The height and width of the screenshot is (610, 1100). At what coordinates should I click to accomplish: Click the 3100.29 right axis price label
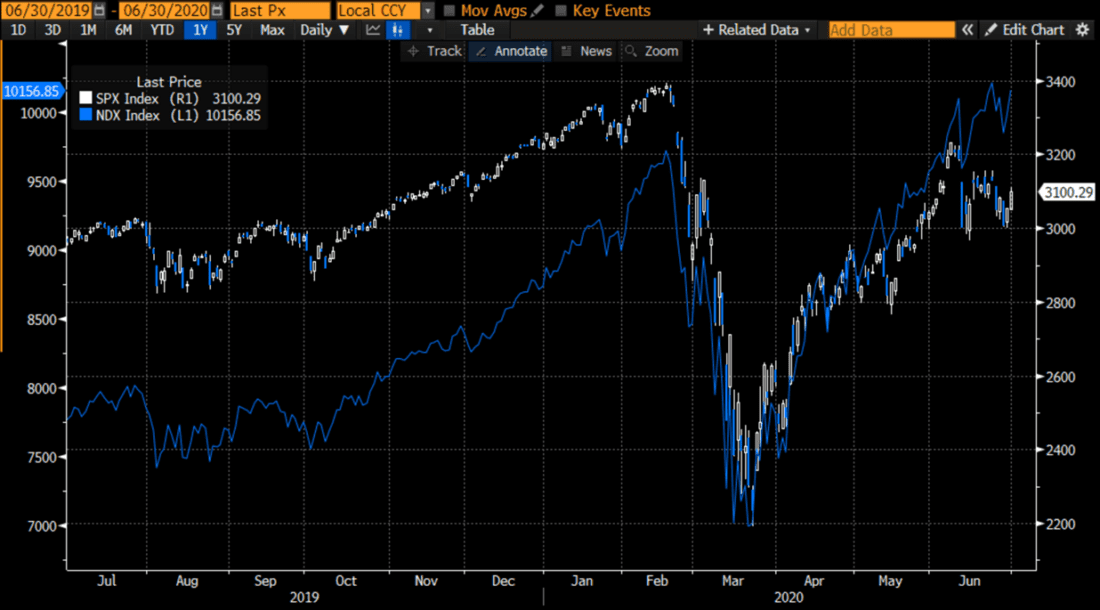click(x=1067, y=192)
